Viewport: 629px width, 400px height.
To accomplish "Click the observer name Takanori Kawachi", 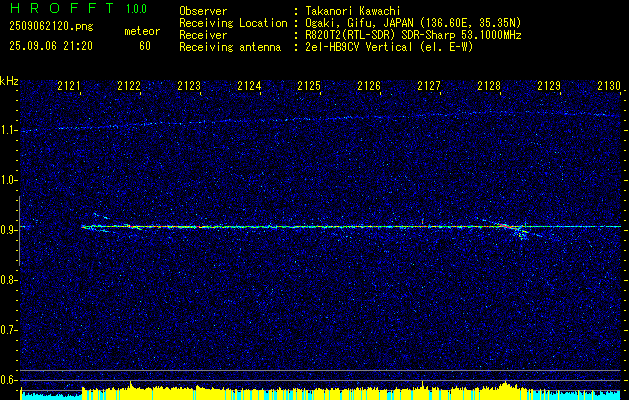I will coord(352,11).
